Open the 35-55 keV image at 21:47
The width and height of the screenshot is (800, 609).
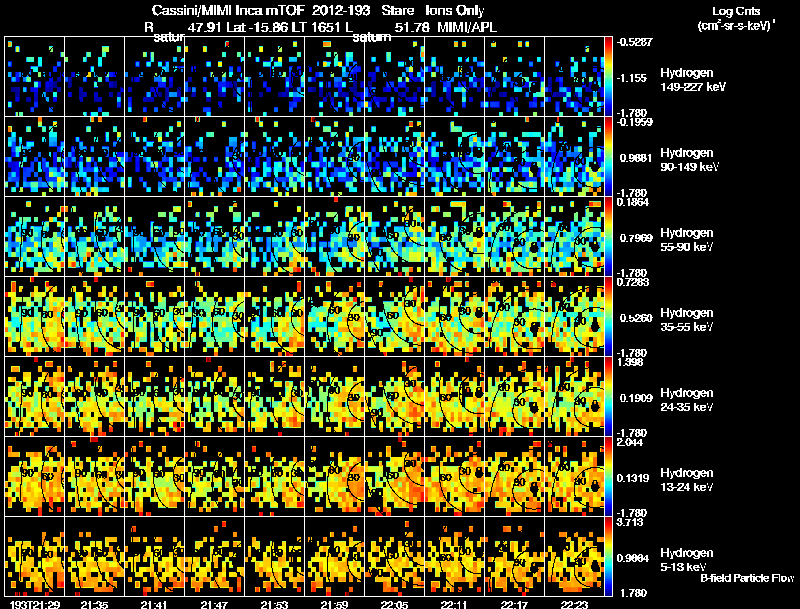[215, 317]
